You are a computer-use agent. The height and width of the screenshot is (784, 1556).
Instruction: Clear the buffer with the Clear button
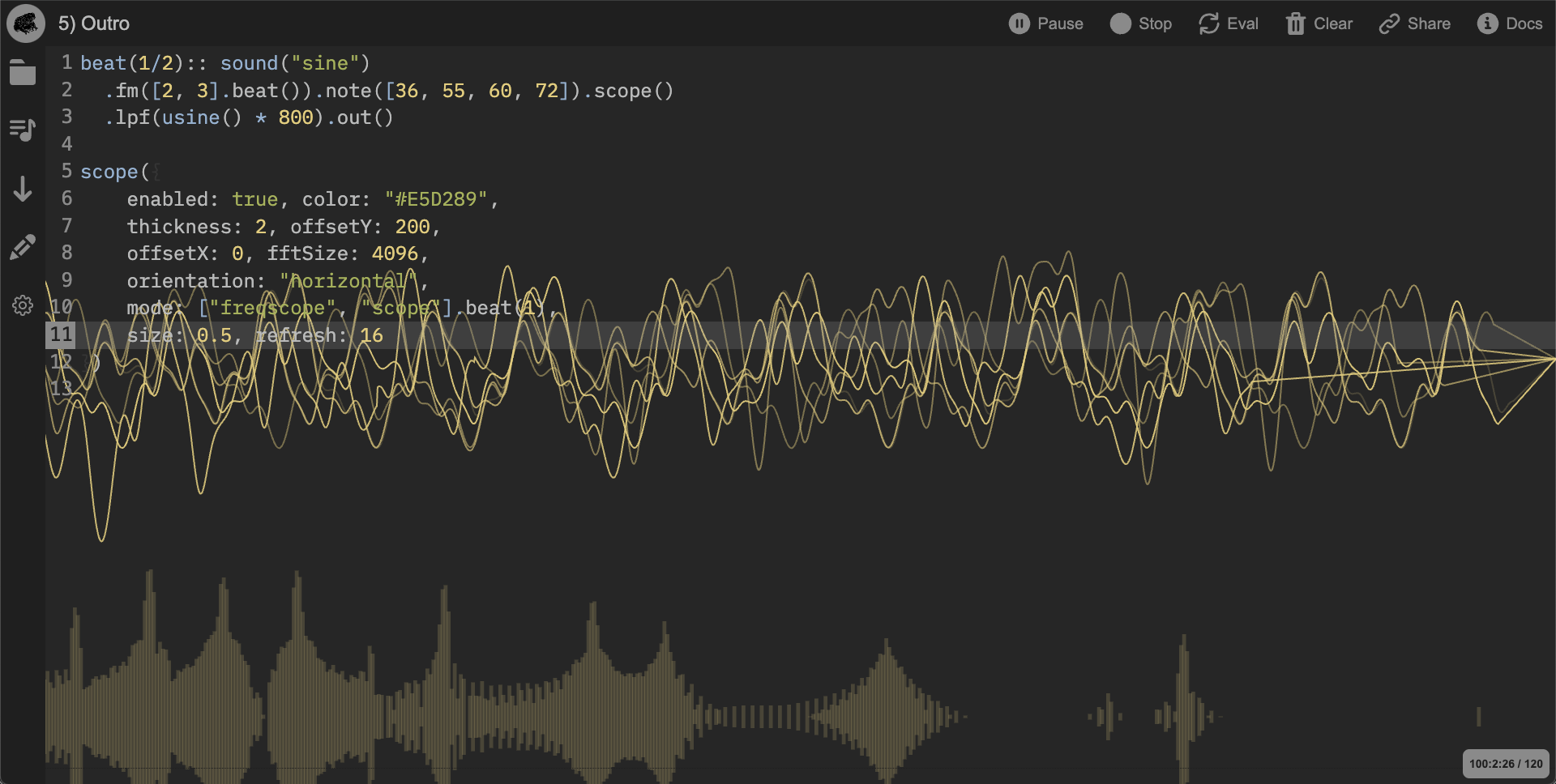pyautogui.click(x=1319, y=23)
